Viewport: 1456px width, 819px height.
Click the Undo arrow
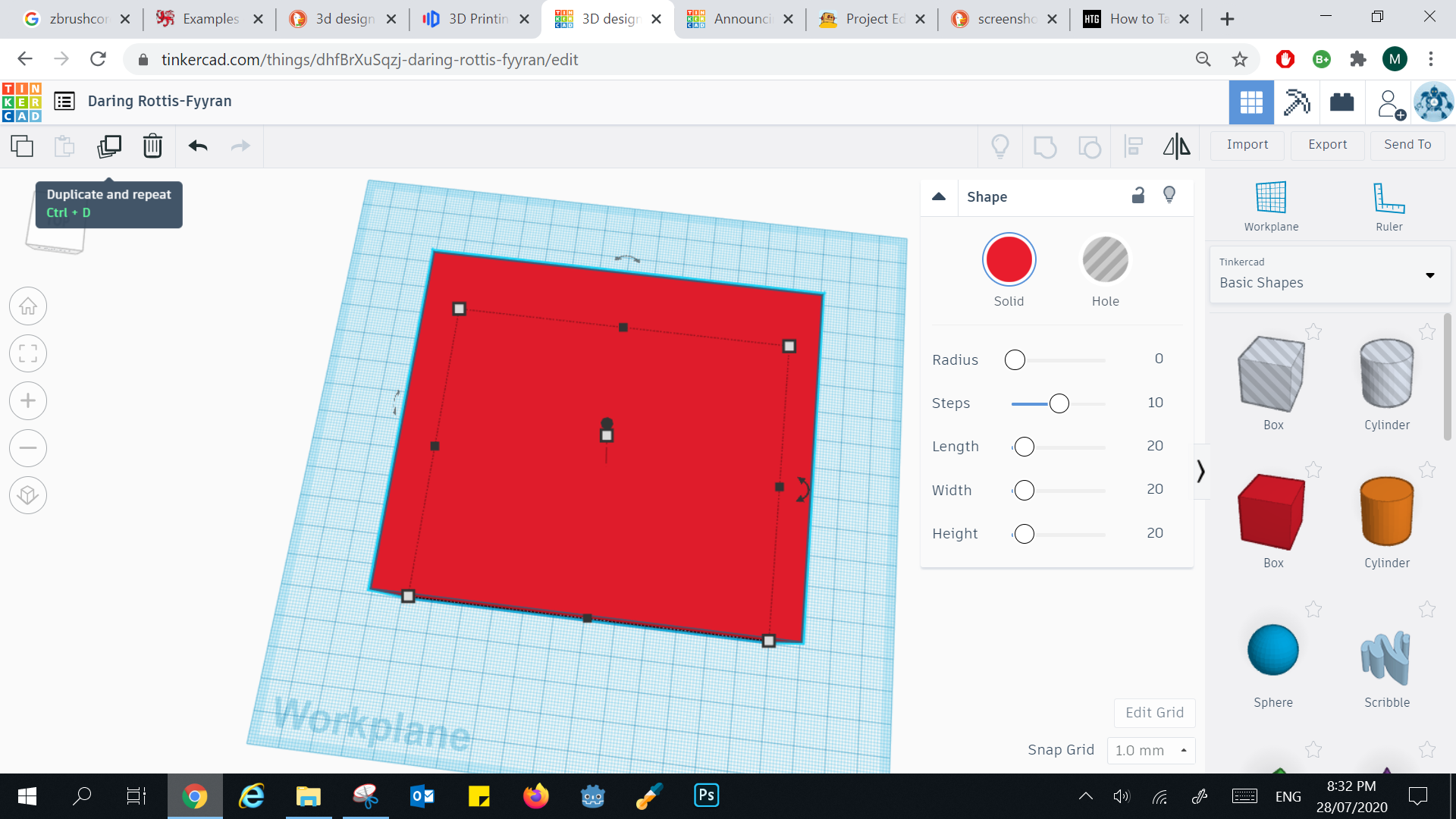click(x=197, y=146)
